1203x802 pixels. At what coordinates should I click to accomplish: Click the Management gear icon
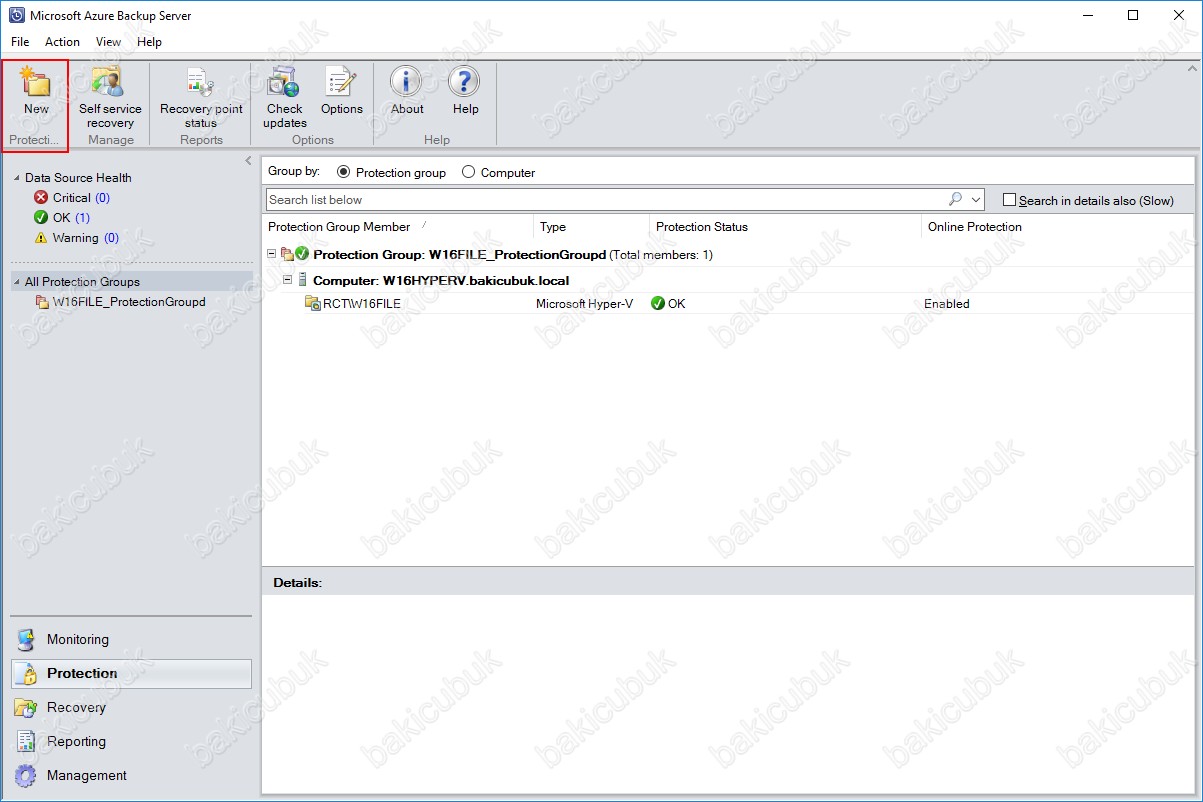[x=26, y=775]
